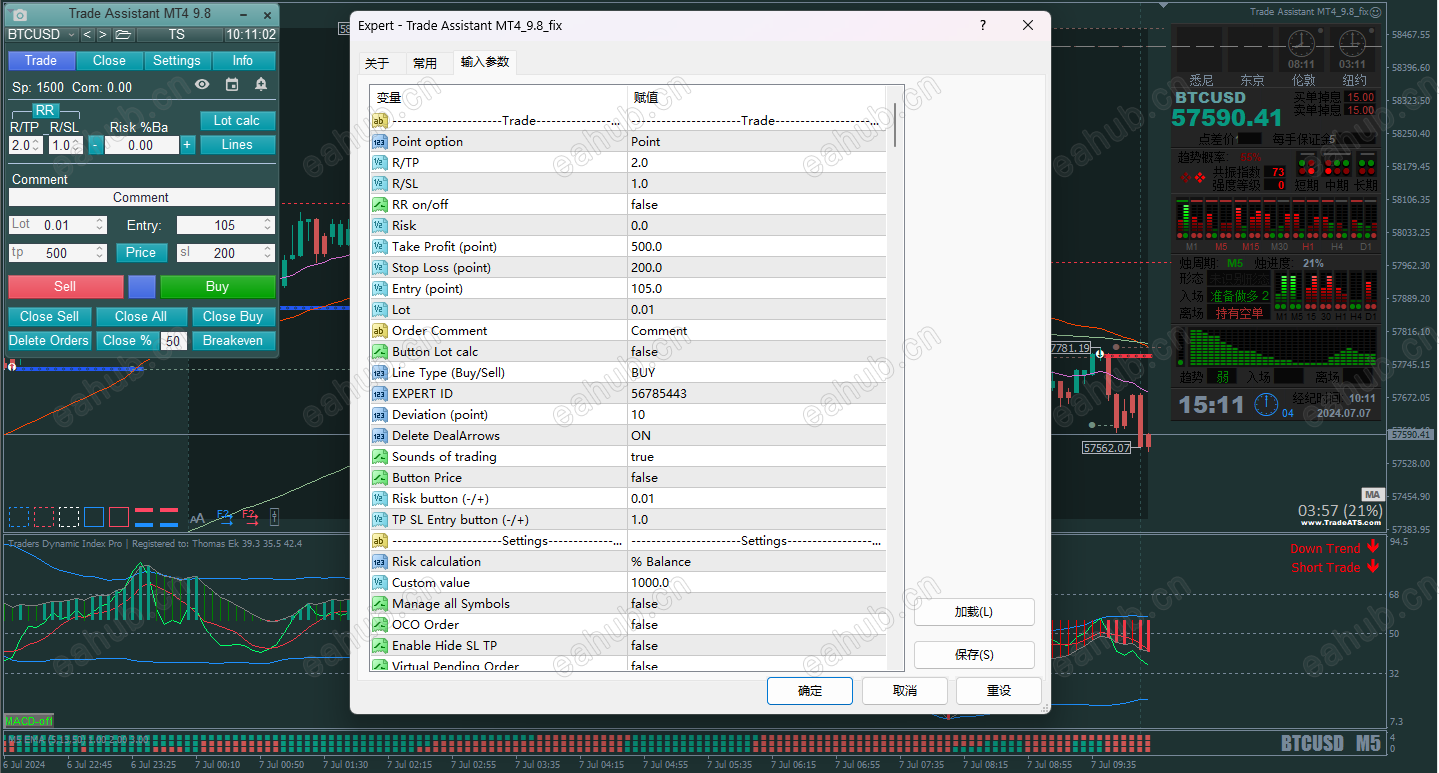The height and width of the screenshot is (773, 1439).
Task: Switch to the Close tab in Trade Assistant
Action: (109, 61)
